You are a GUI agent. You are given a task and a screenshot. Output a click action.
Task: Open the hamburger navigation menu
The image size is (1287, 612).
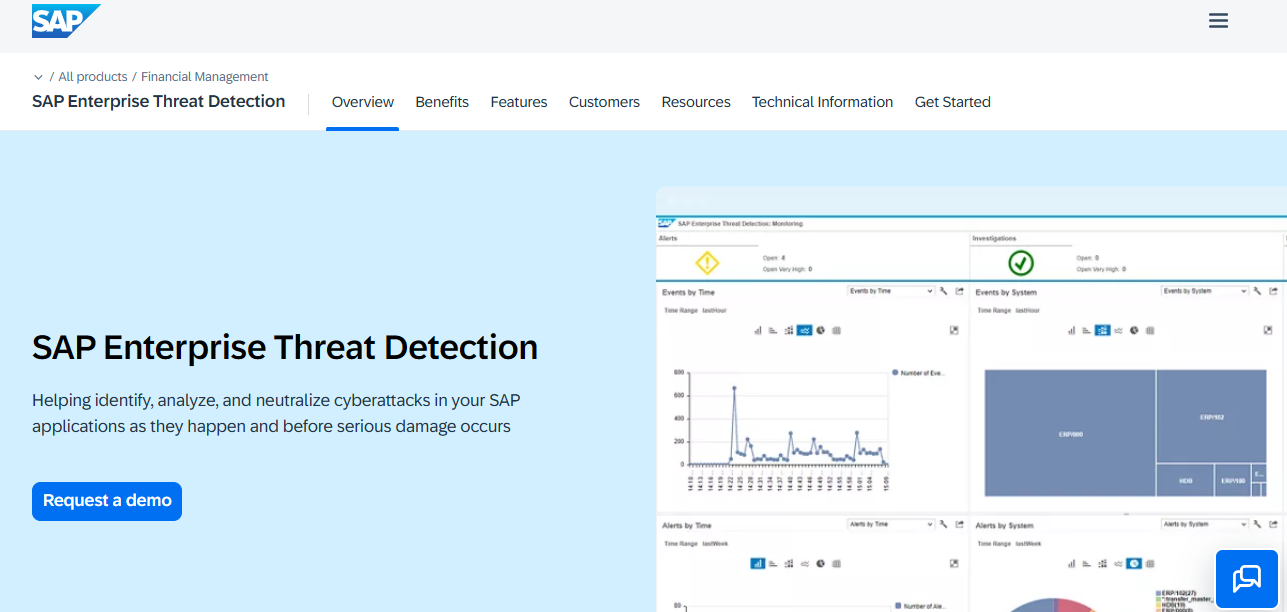[1218, 21]
